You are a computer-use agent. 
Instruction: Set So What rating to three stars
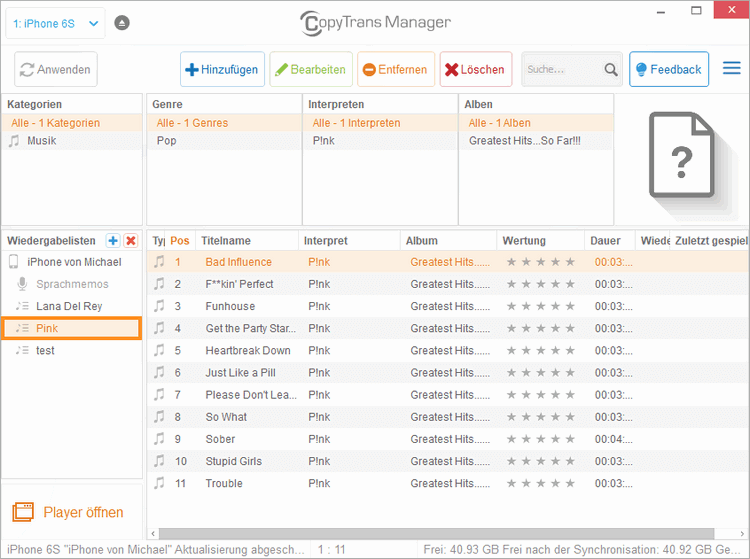(x=540, y=417)
